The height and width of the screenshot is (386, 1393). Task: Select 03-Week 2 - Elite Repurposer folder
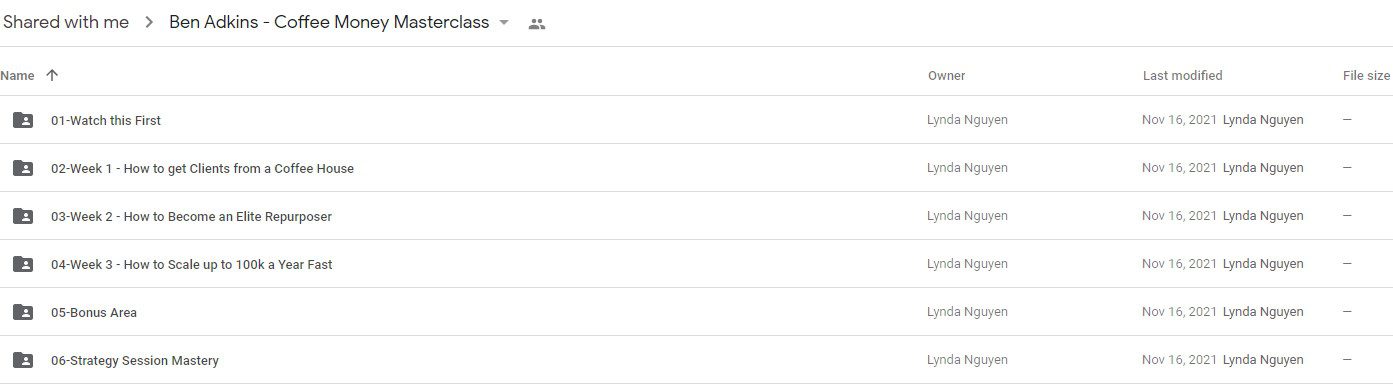pos(696,216)
